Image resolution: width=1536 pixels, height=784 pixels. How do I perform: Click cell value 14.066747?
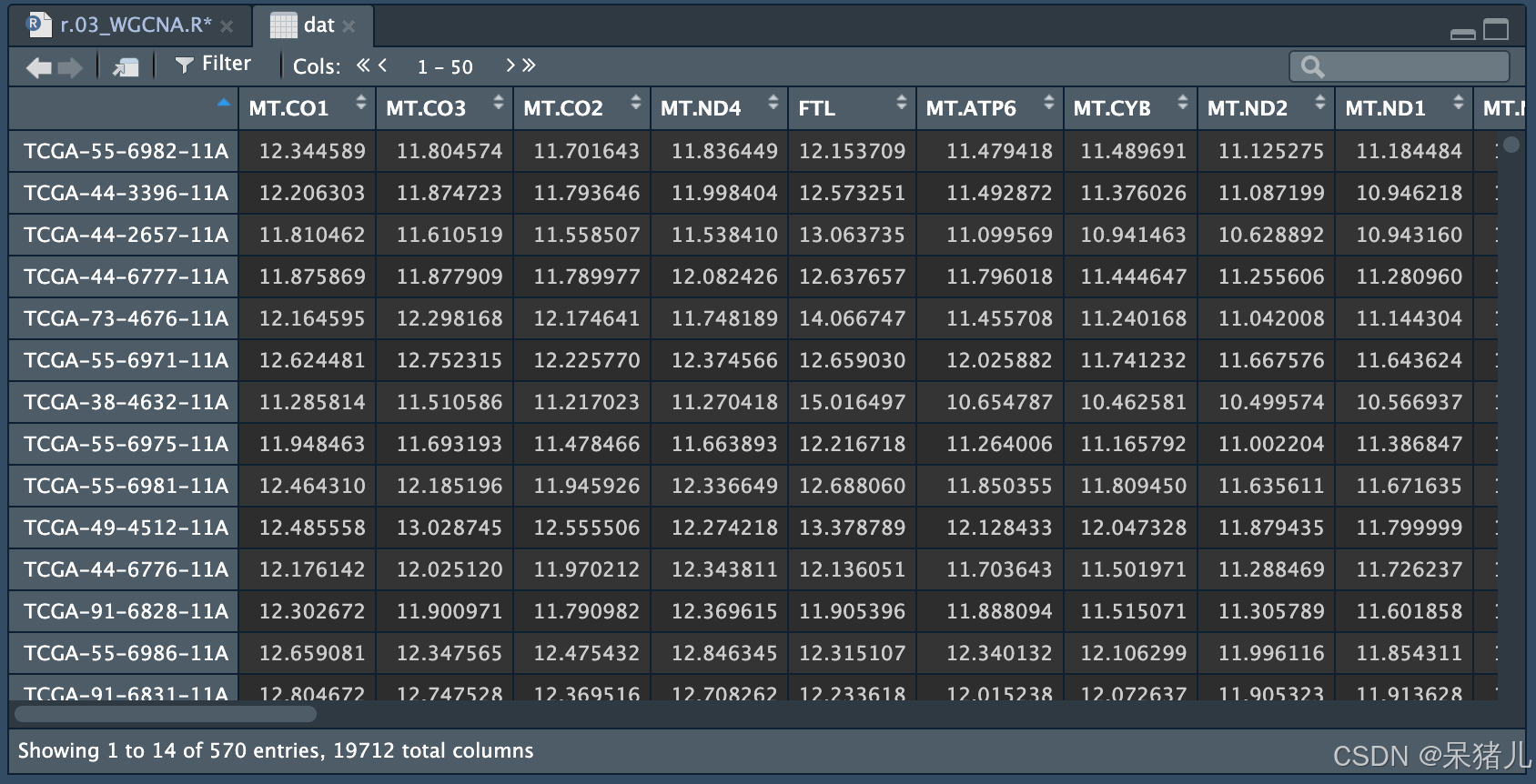click(852, 318)
